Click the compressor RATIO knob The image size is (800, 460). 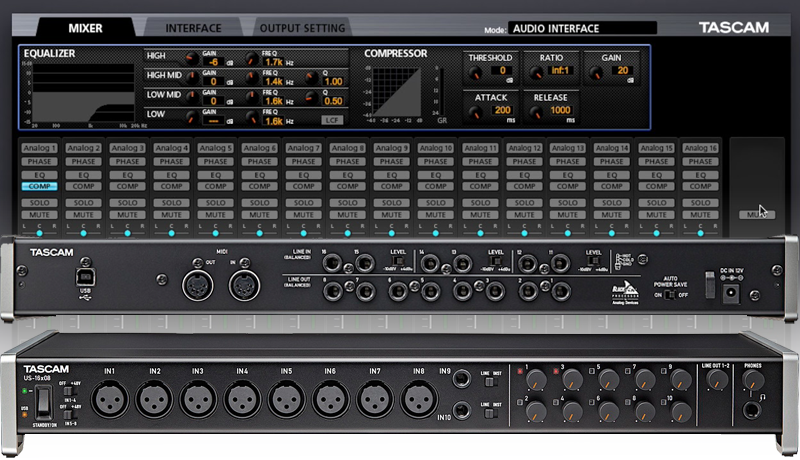pyautogui.click(x=536, y=73)
